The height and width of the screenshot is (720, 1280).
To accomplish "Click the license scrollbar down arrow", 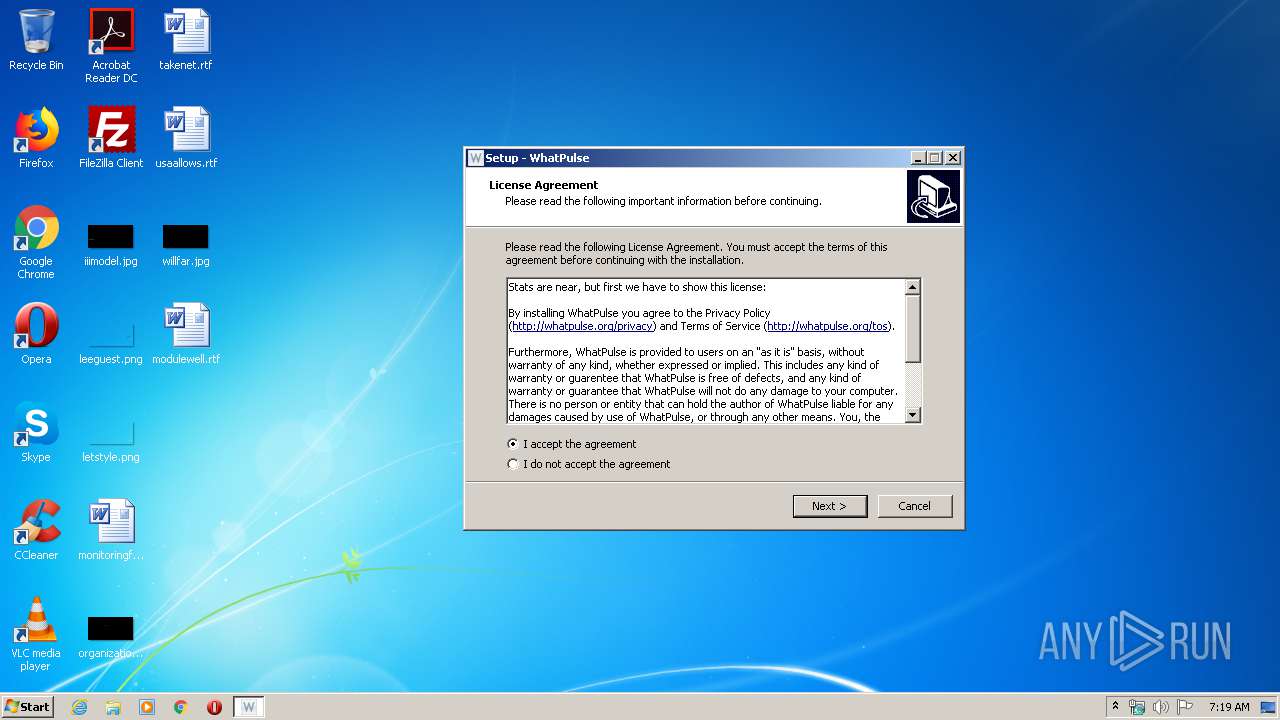I will [912, 415].
